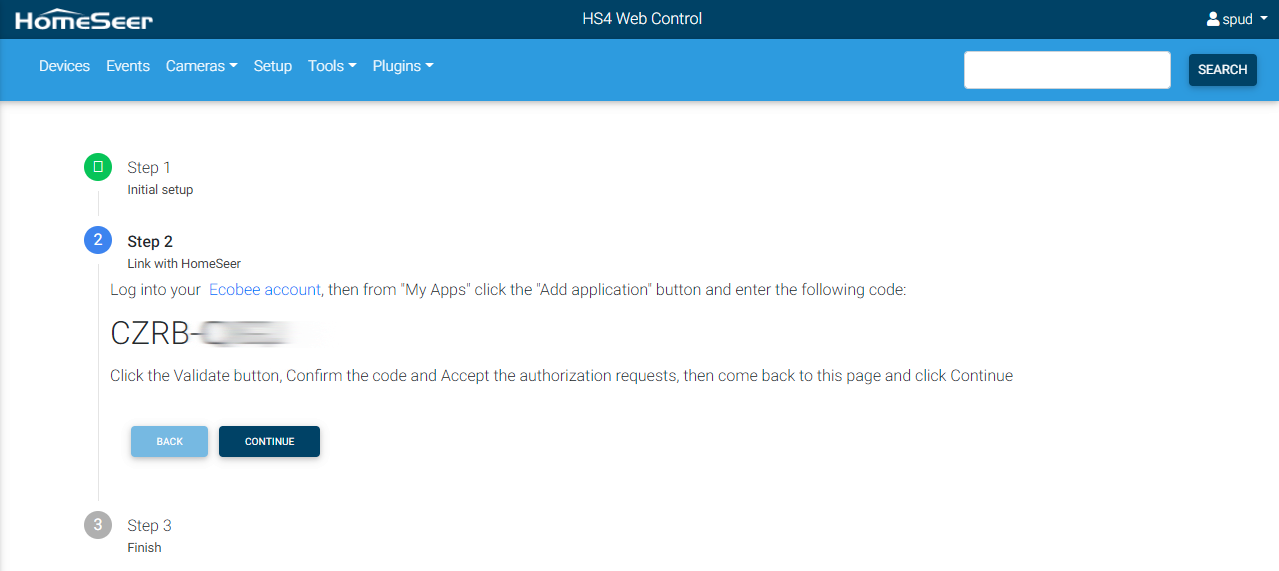The image size is (1279, 571).
Task: Click the Link with HomeSeer subtitle
Action: pos(184,264)
